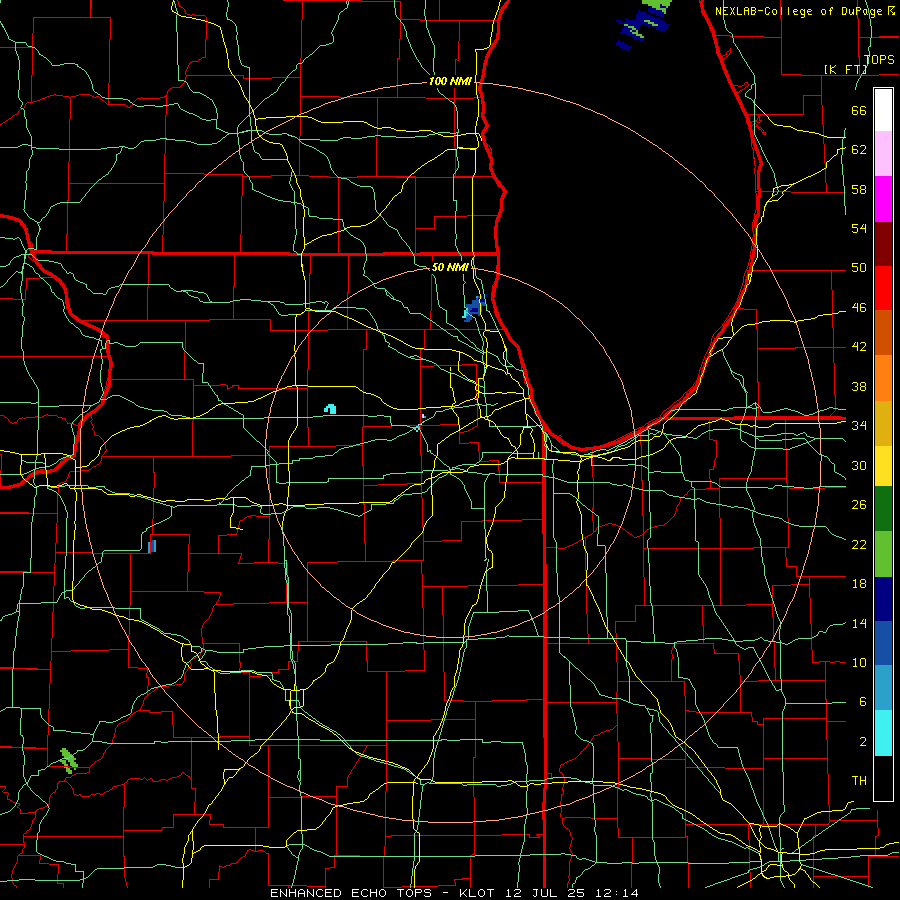900x900 pixels.
Task: Click the "50 NMI" range ring label
Action: (449, 267)
